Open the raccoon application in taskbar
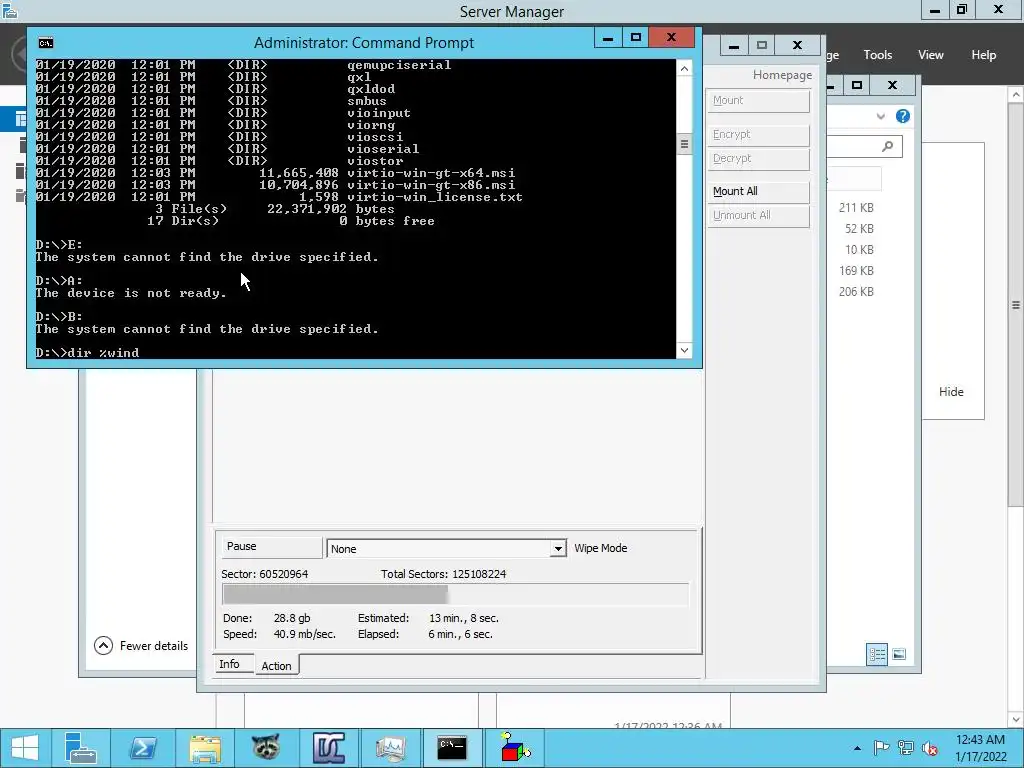The height and width of the screenshot is (768, 1024). click(x=266, y=748)
